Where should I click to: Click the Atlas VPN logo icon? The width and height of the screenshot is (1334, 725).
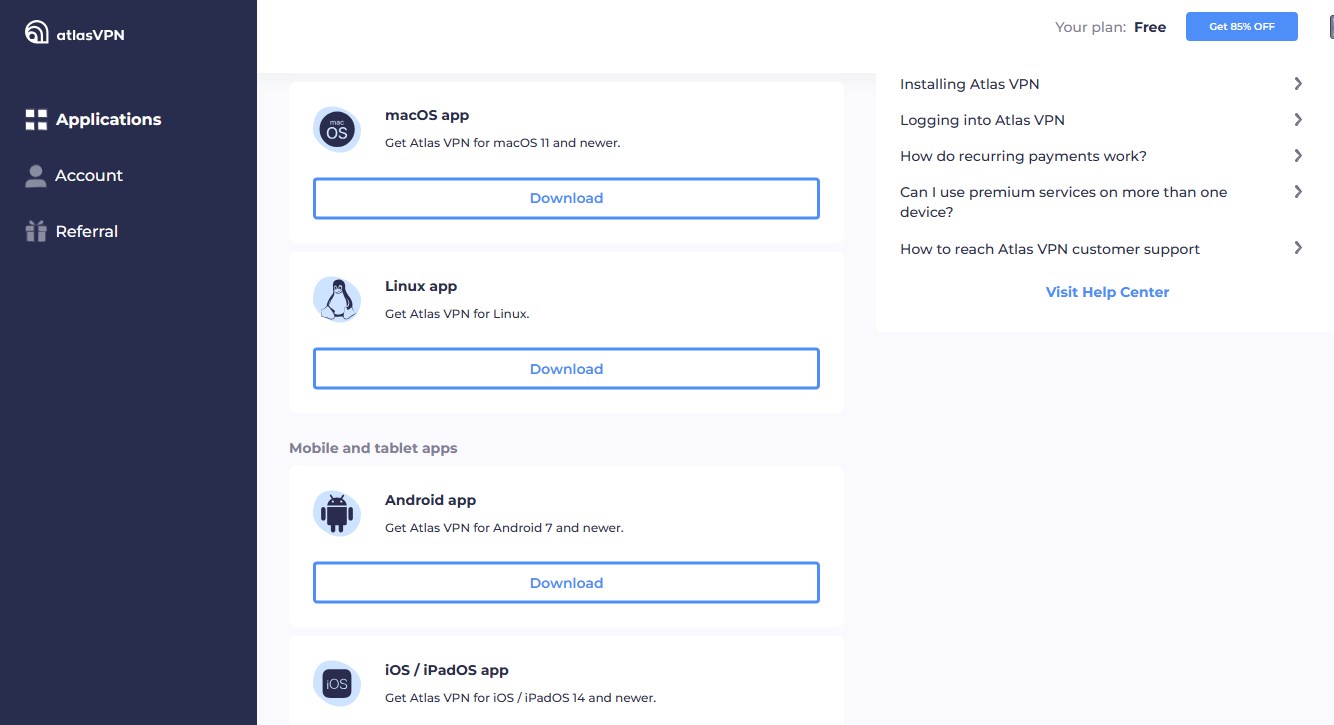pos(36,31)
